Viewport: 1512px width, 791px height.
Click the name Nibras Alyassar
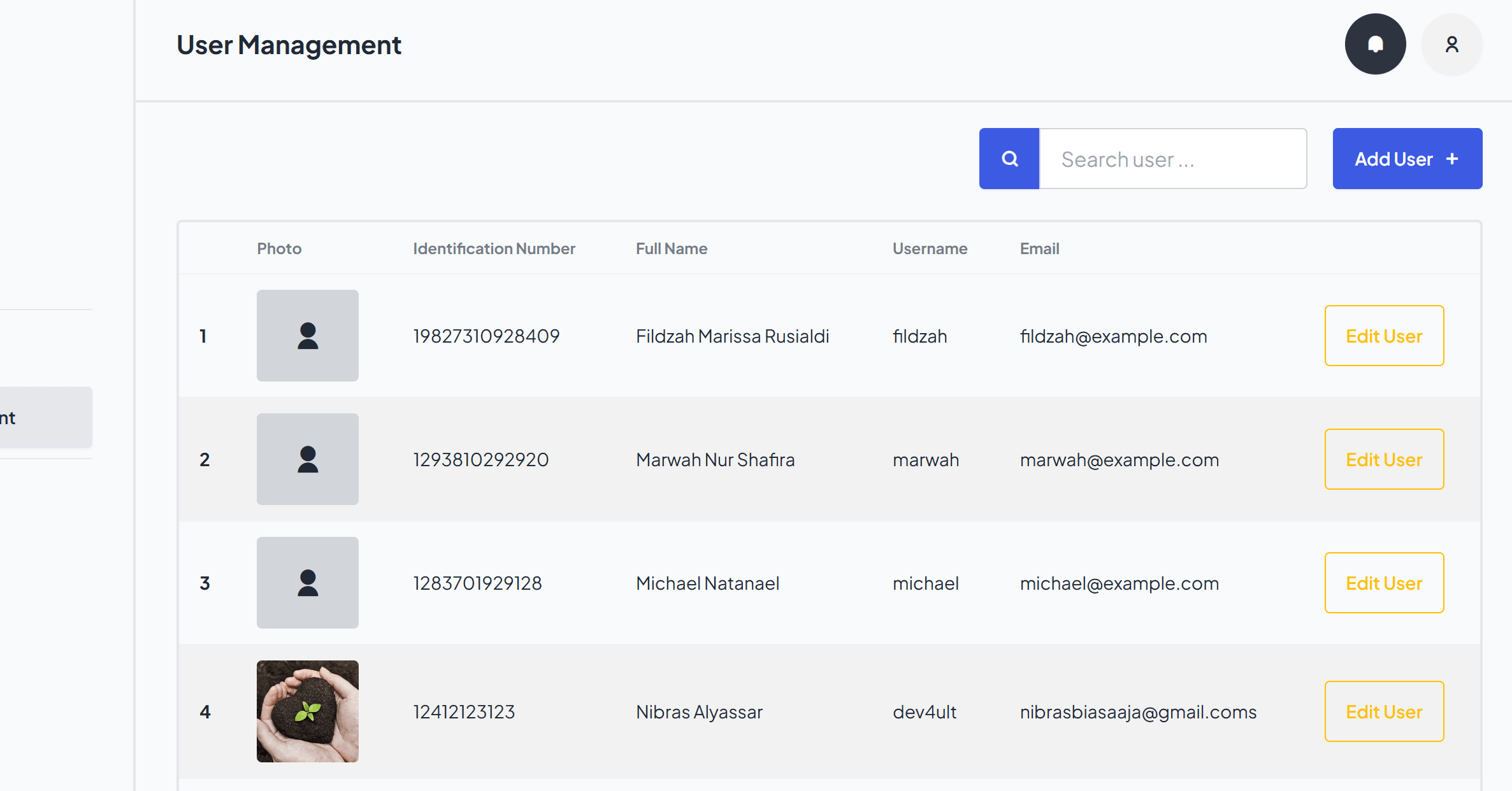pos(700,712)
